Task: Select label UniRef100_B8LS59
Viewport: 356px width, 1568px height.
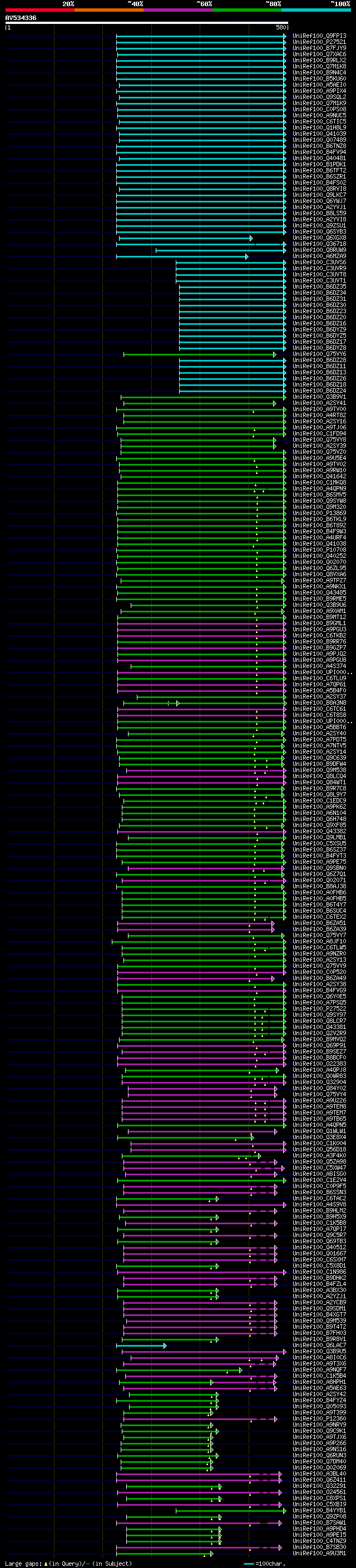Action: pos(319,213)
